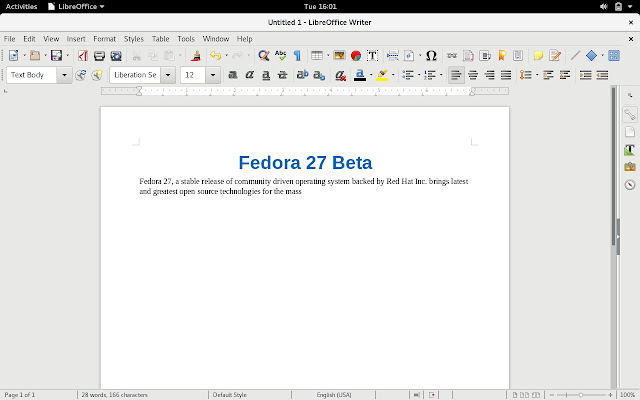
Task: Show Draw Functions toolbar
Action: (x=614, y=55)
